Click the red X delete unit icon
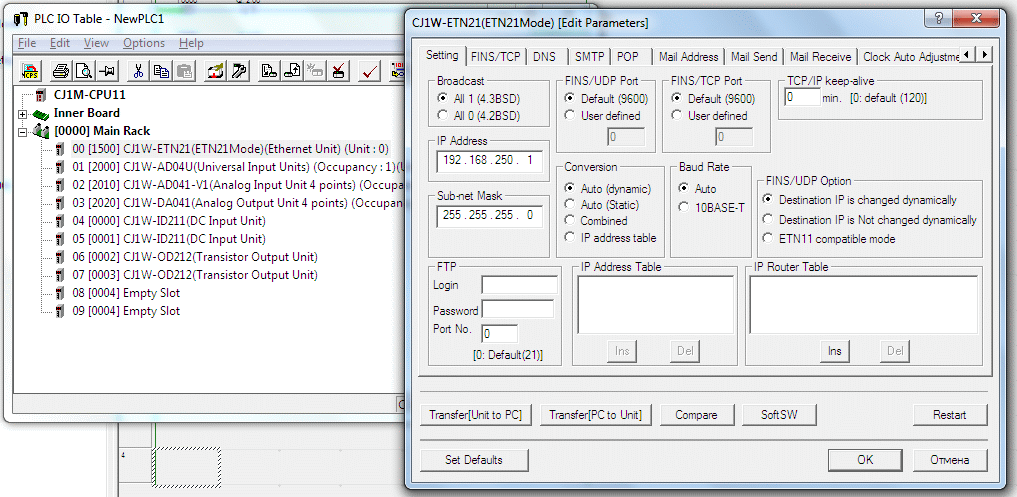The height and width of the screenshot is (497, 1017). 339,71
